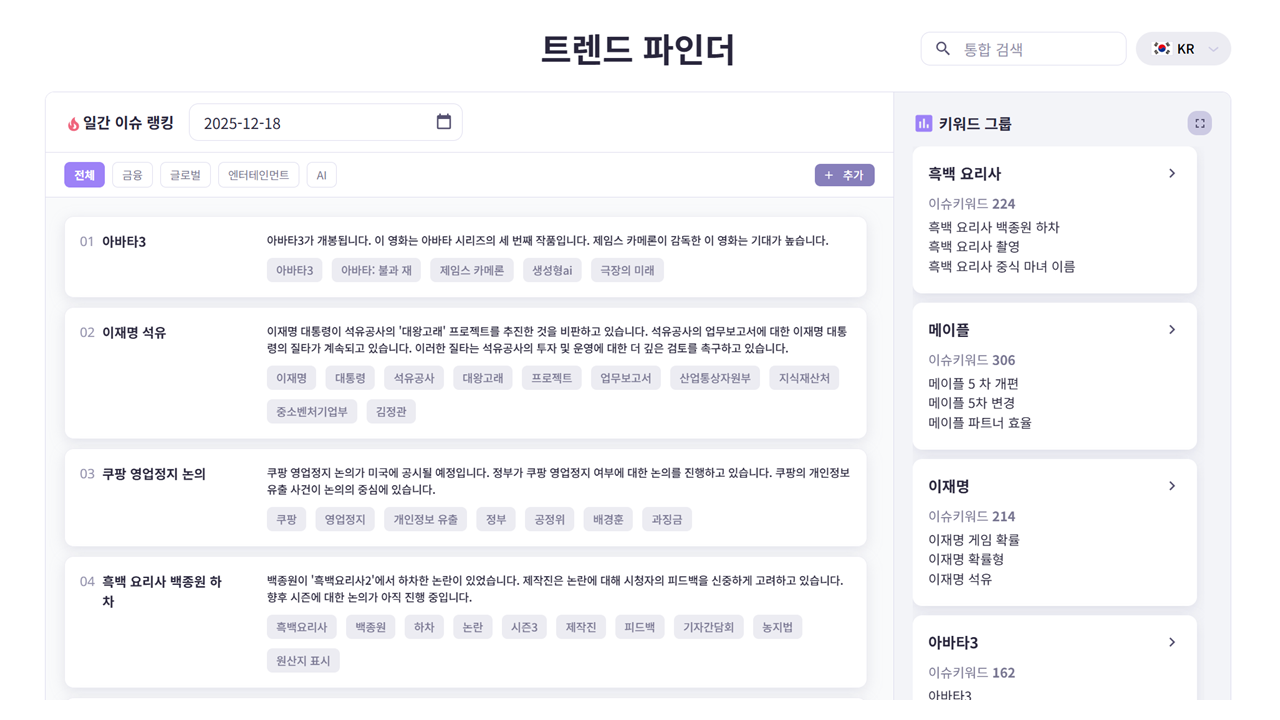
Task: Open the calendar date picker icon
Action: (x=444, y=122)
